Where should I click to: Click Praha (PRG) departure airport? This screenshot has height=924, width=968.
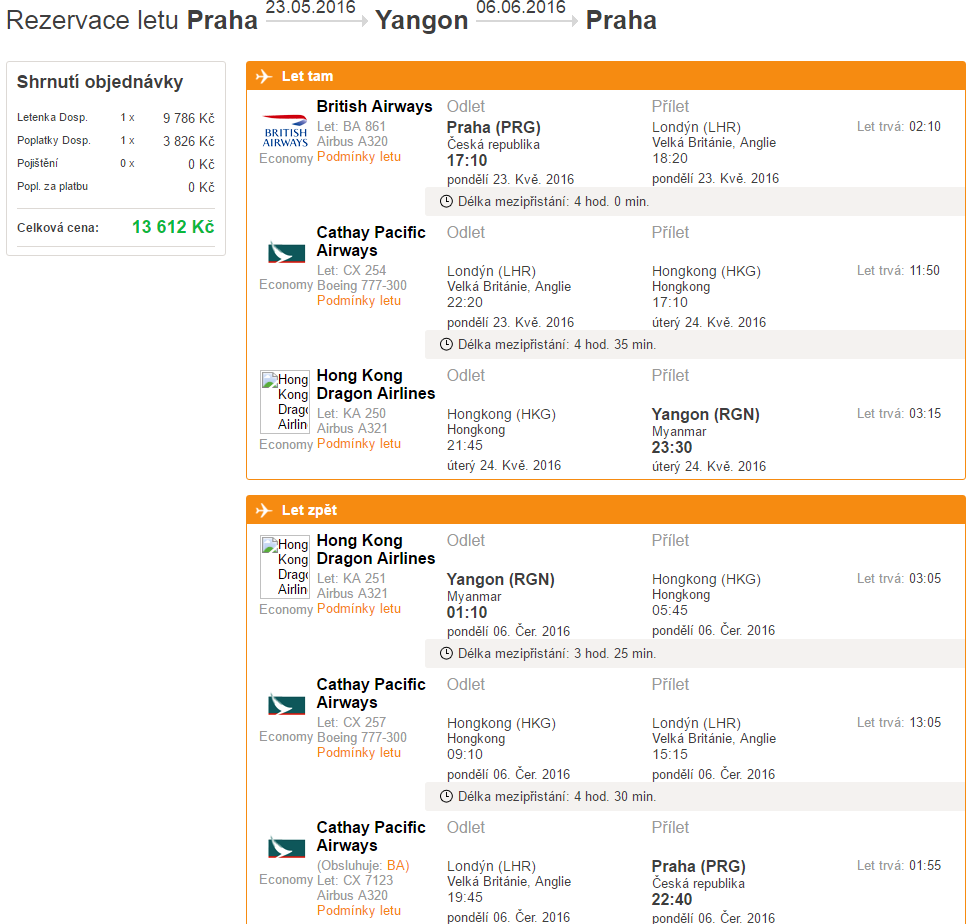pyautogui.click(x=493, y=127)
